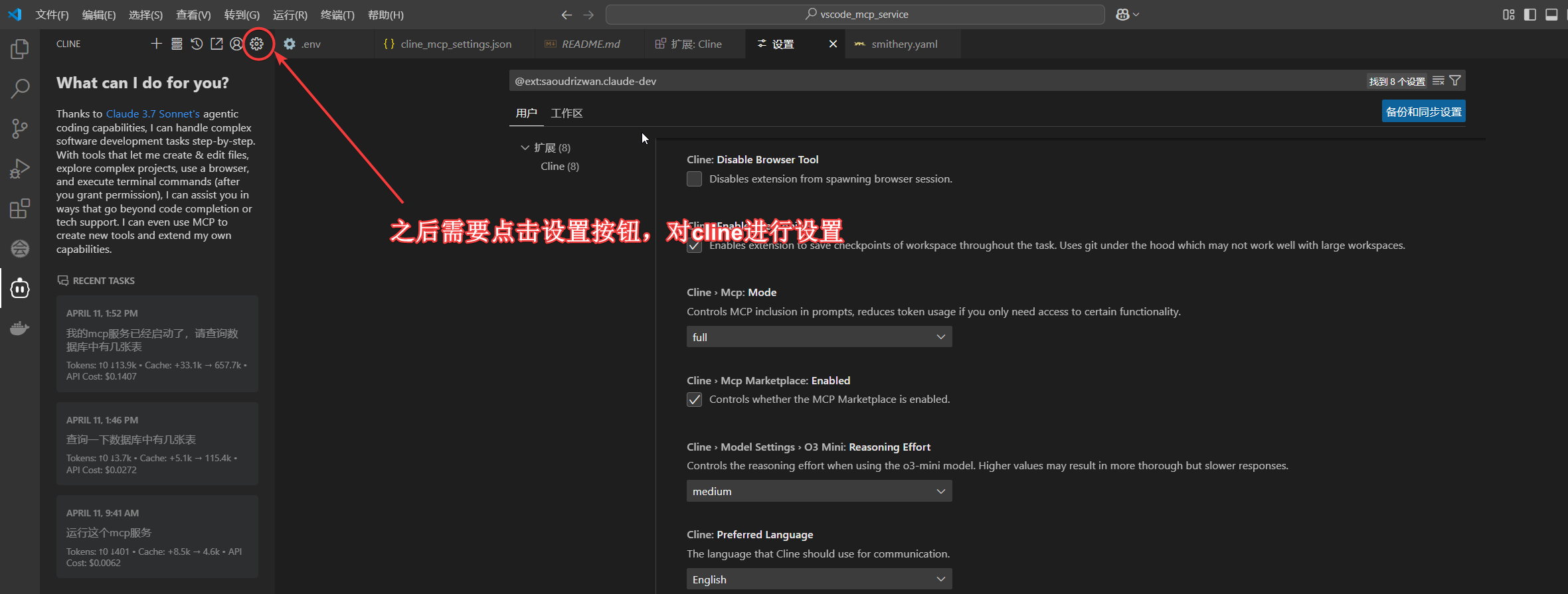Go forward with the navigation arrow

pyautogui.click(x=588, y=15)
